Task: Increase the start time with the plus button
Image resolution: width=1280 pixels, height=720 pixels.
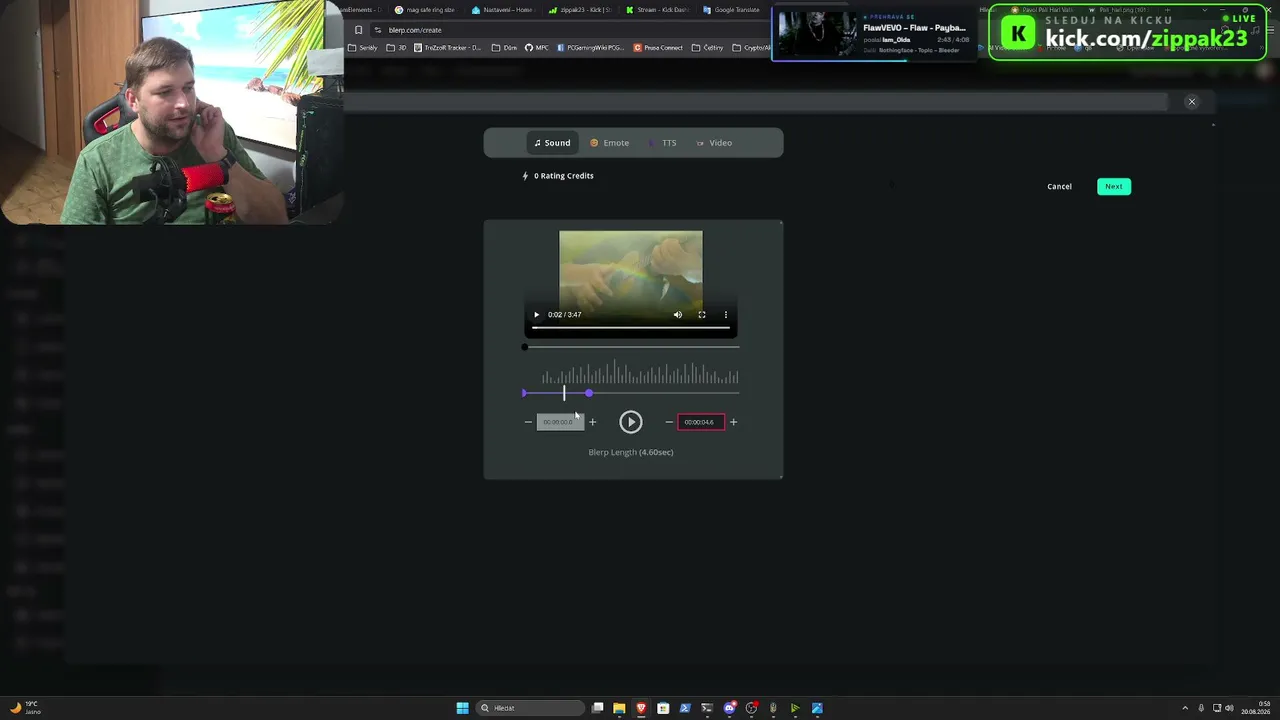Action: 592,422
